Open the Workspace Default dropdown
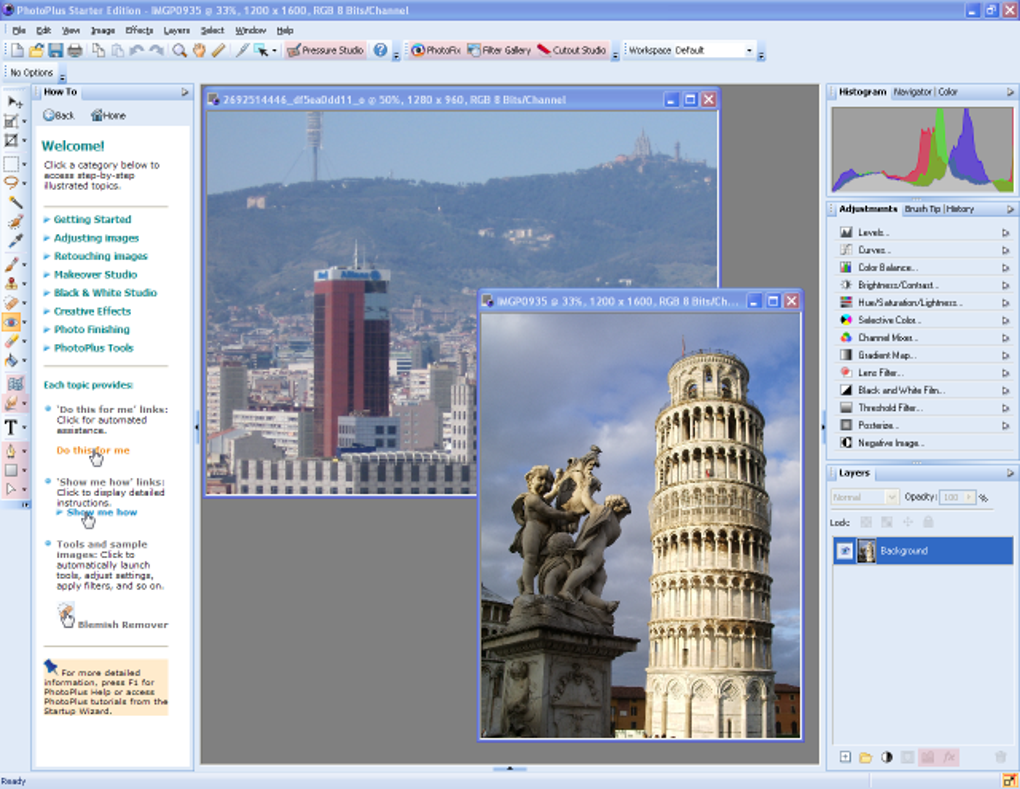The width and height of the screenshot is (1020, 789). click(x=748, y=50)
